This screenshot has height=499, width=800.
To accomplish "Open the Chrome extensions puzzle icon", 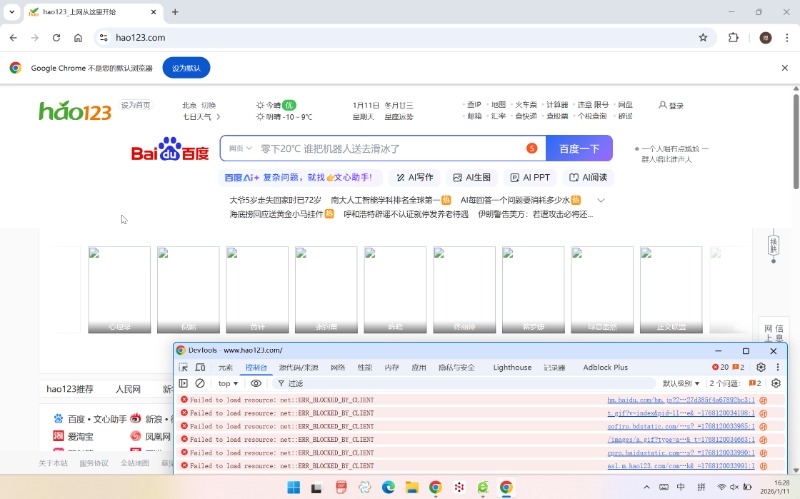I will (733, 37).
